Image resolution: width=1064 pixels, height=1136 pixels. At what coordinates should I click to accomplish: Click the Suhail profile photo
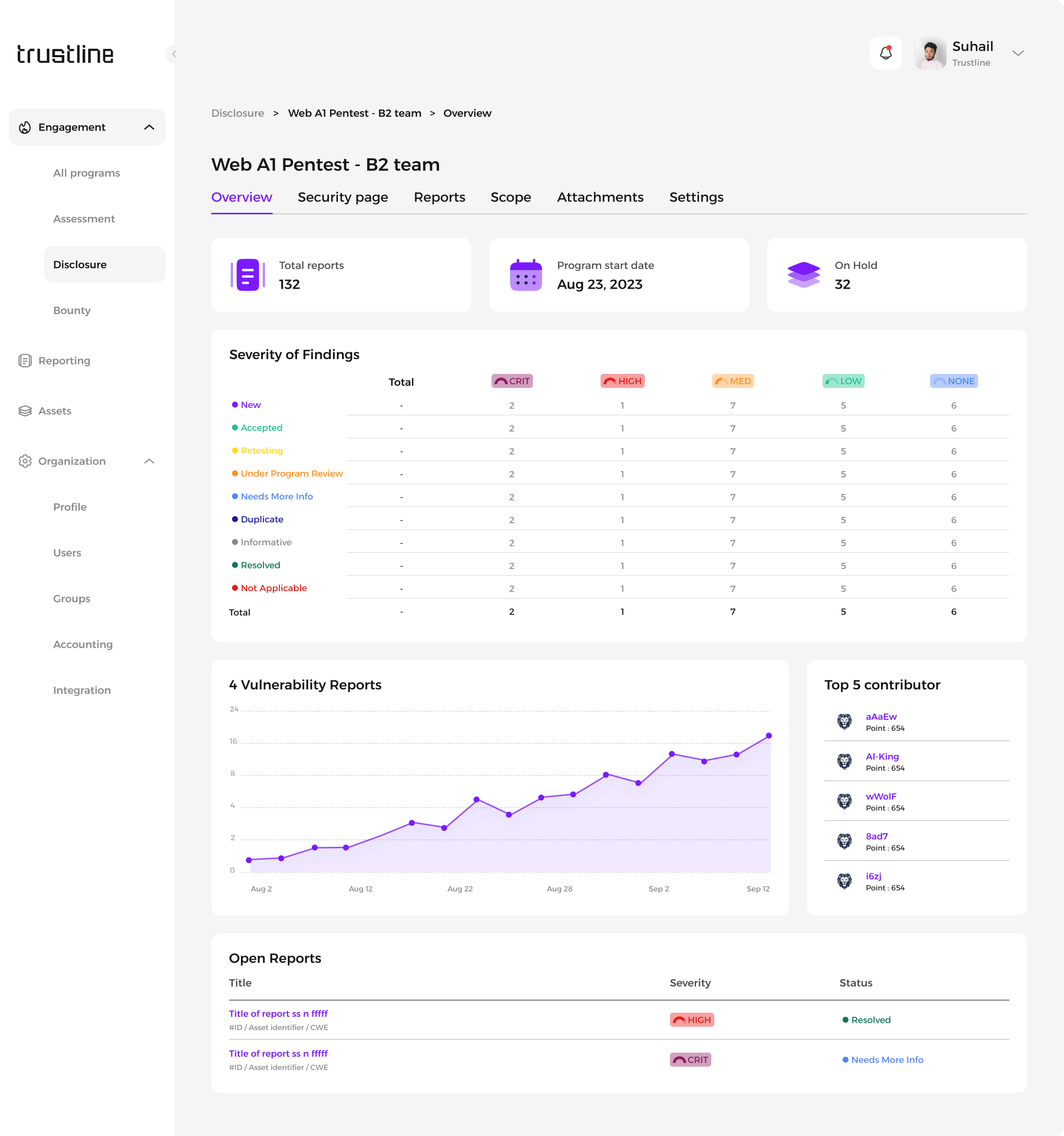tap(930, 53)
